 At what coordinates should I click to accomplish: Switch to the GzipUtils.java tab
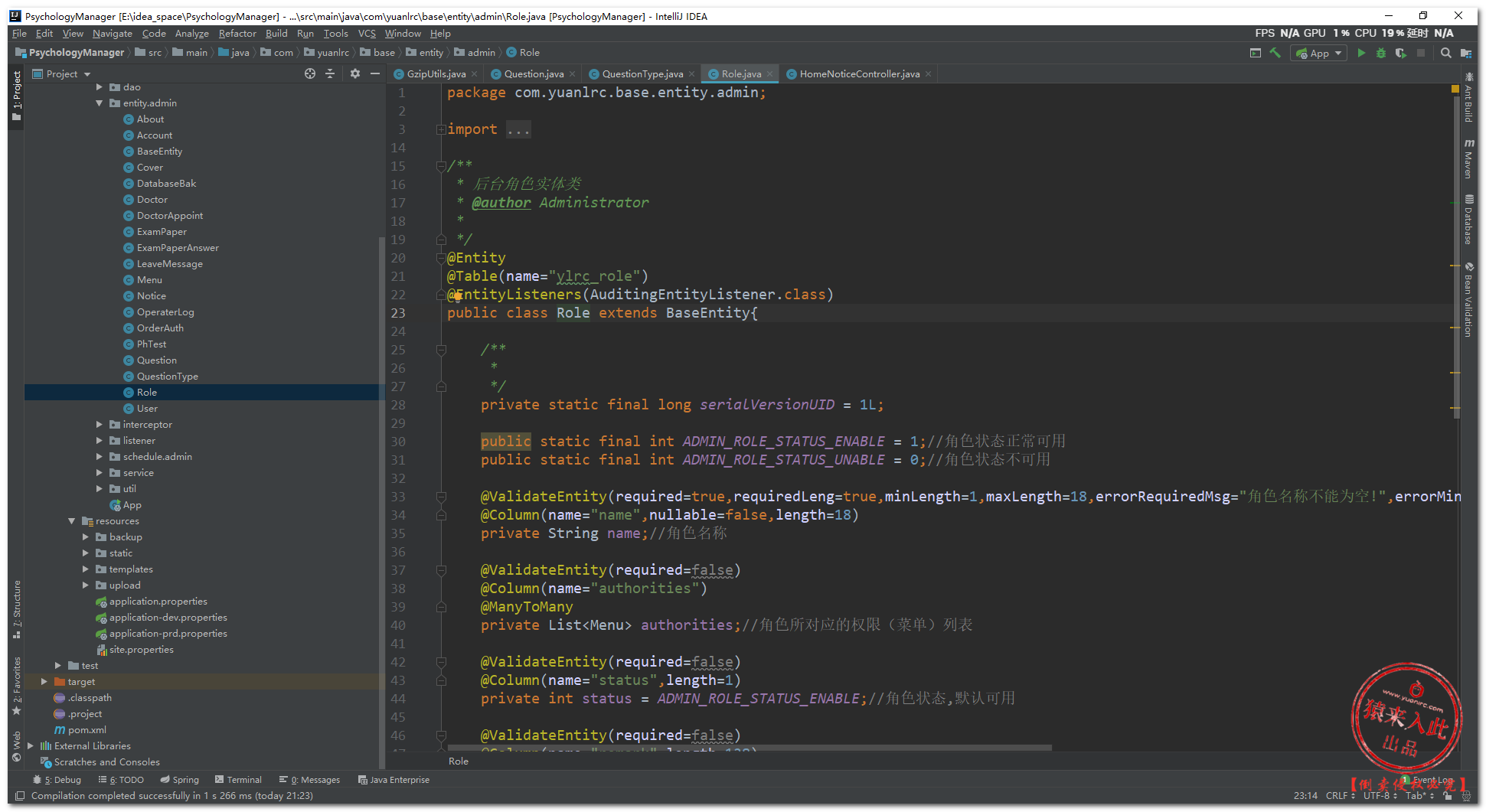436,74
